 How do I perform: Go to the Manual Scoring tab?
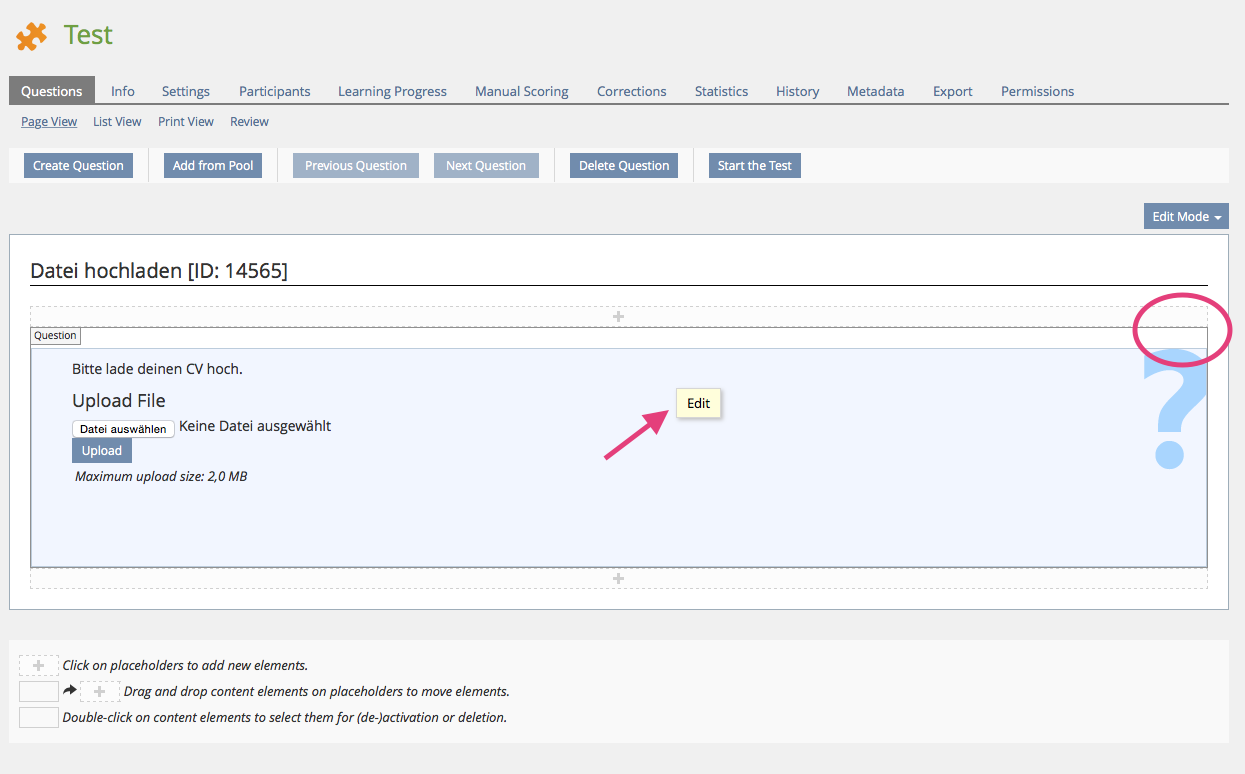521,91
